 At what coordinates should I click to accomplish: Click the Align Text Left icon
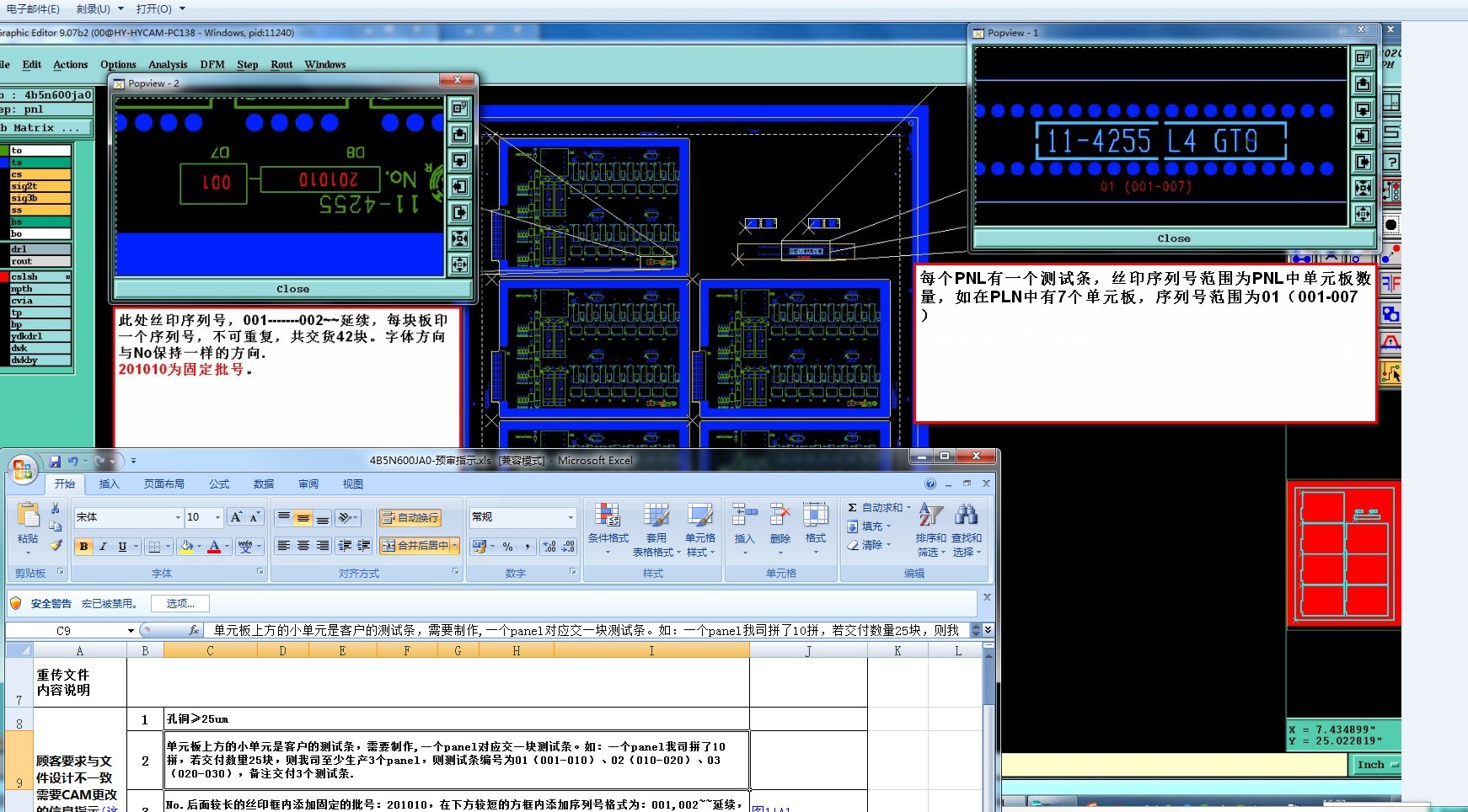click(284, 546)
